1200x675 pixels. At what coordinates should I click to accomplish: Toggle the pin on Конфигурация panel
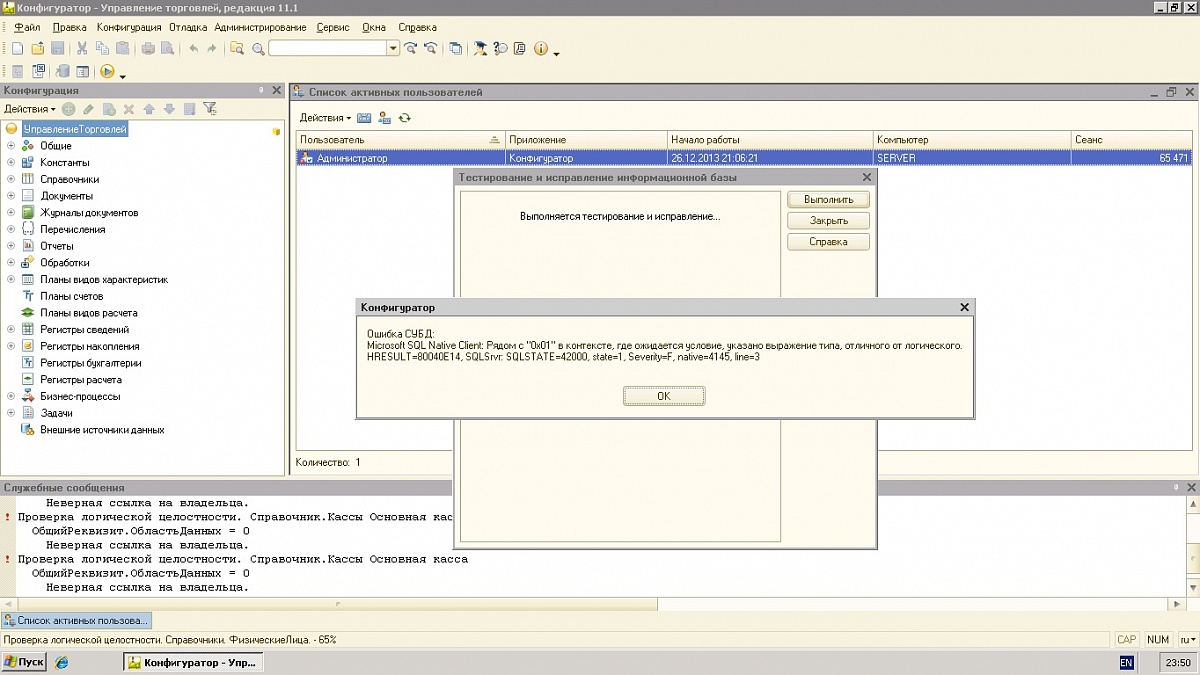261,91
